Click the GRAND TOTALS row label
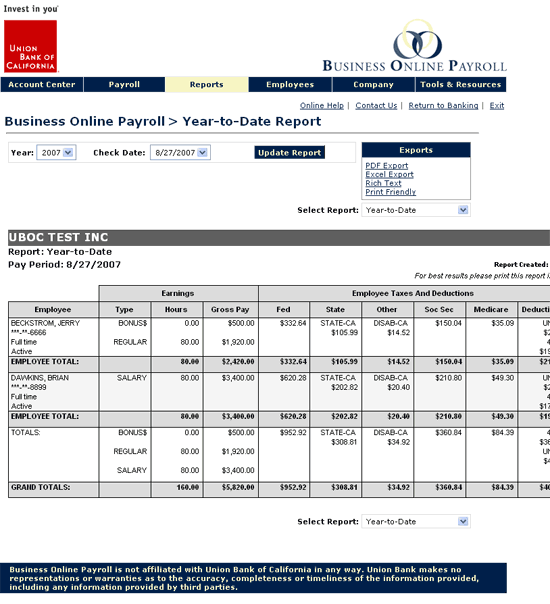 pos(41,487)
